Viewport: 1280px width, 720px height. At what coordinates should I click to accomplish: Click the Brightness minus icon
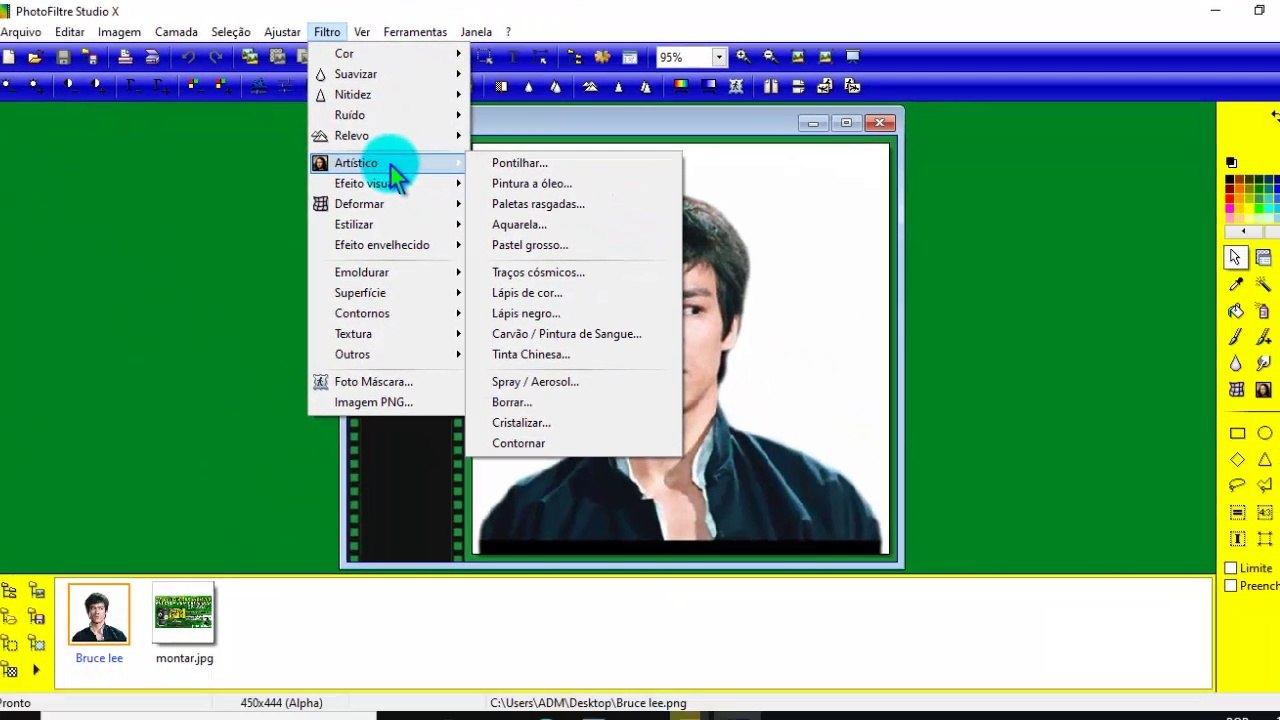point(8,86)
